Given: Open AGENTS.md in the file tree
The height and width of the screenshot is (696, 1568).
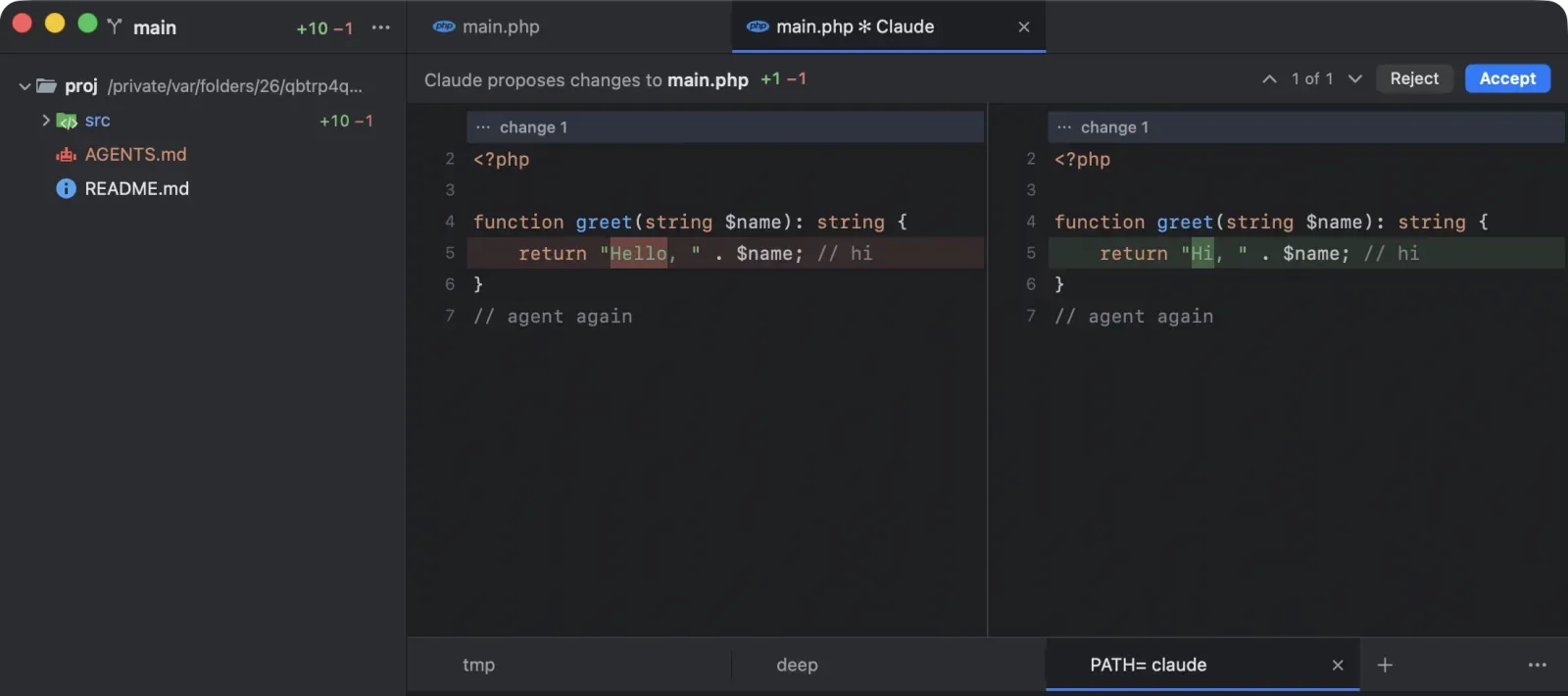Looking at the screenshot, I should click(x=135, y=155).
